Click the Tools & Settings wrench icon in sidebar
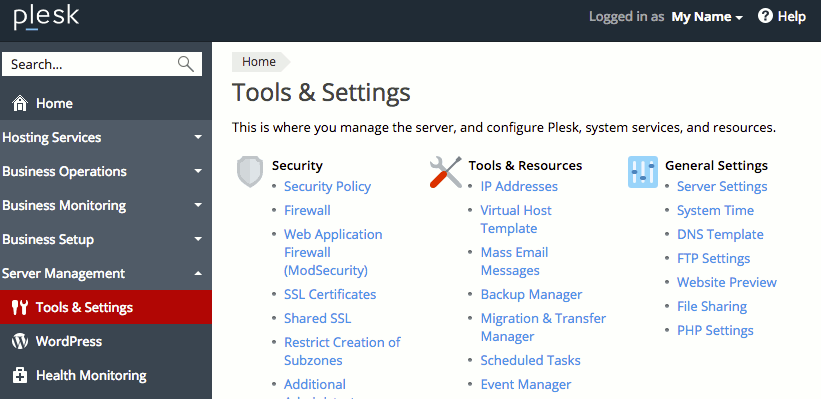The width and height of the screenshot is (821, 399). (x=20, y=307)
